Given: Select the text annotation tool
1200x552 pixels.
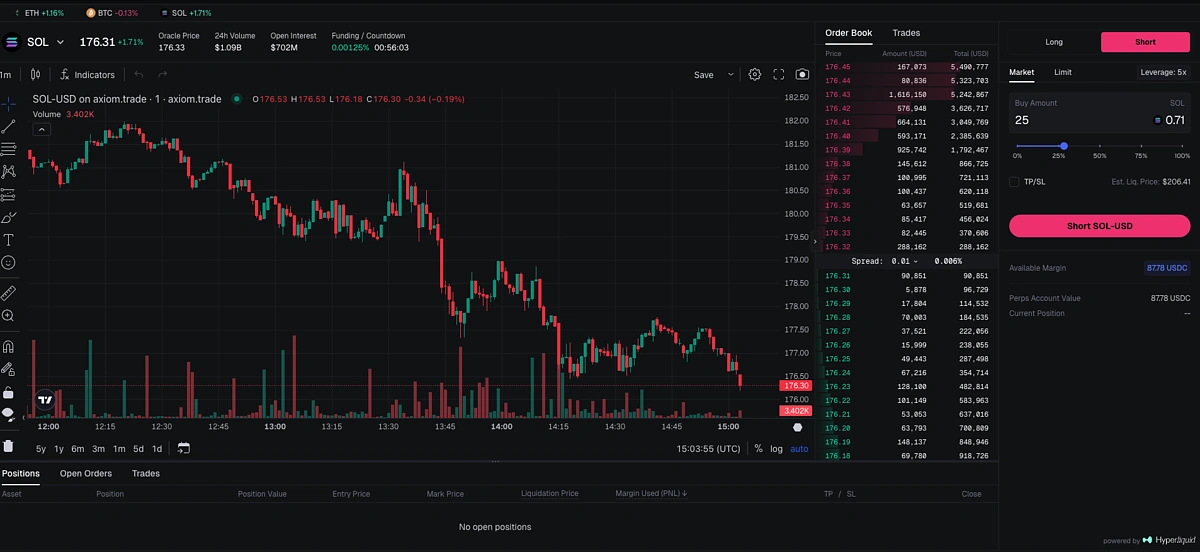Looking at the screenshot, I should tap(8, 240).
